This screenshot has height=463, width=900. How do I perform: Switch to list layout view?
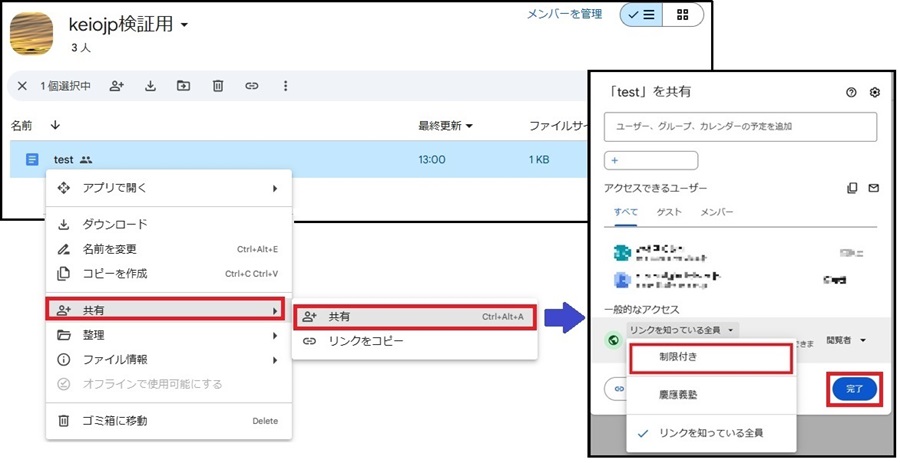pos(640,15)
